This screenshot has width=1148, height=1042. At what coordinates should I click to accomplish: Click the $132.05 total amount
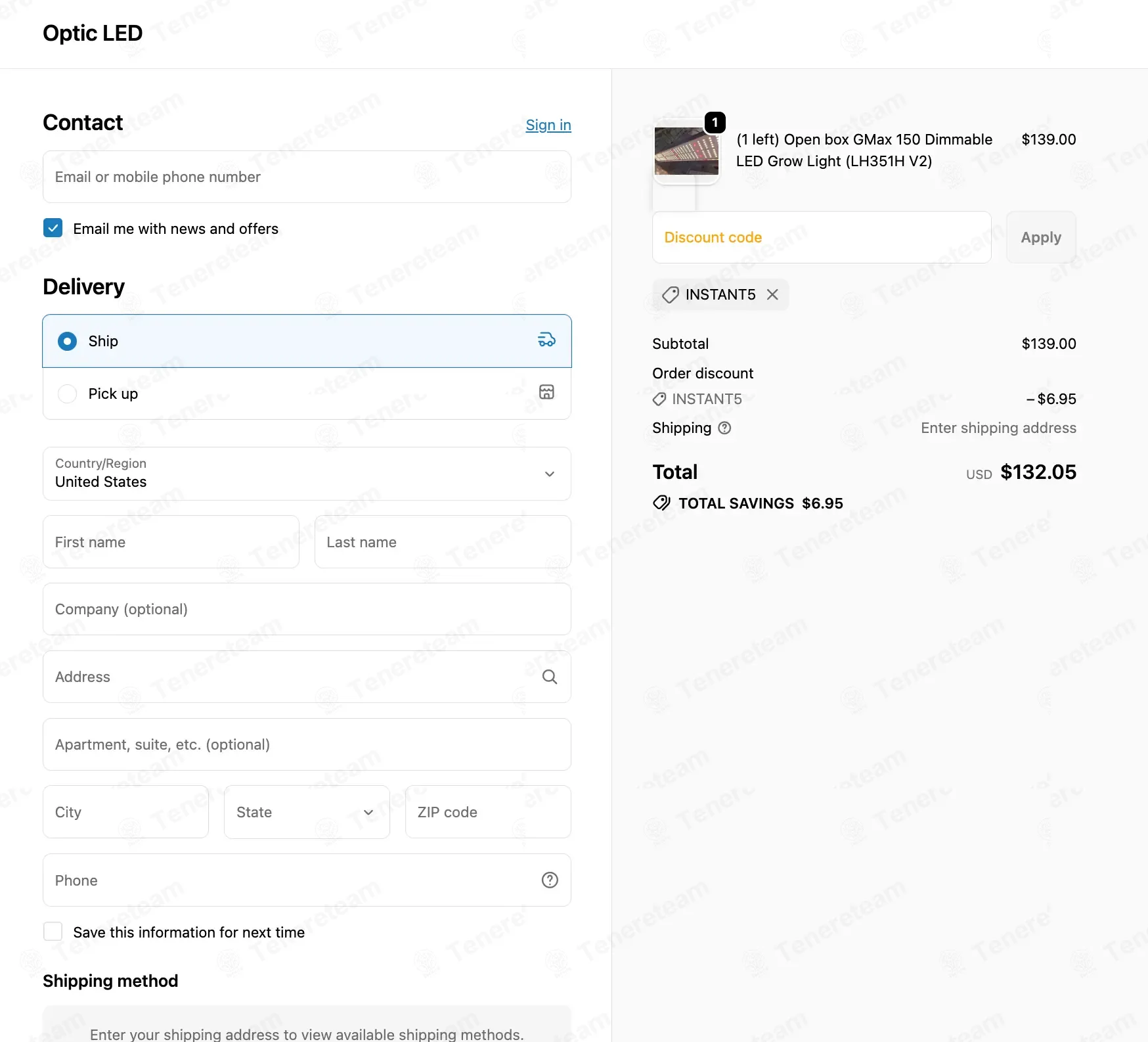1038,472
